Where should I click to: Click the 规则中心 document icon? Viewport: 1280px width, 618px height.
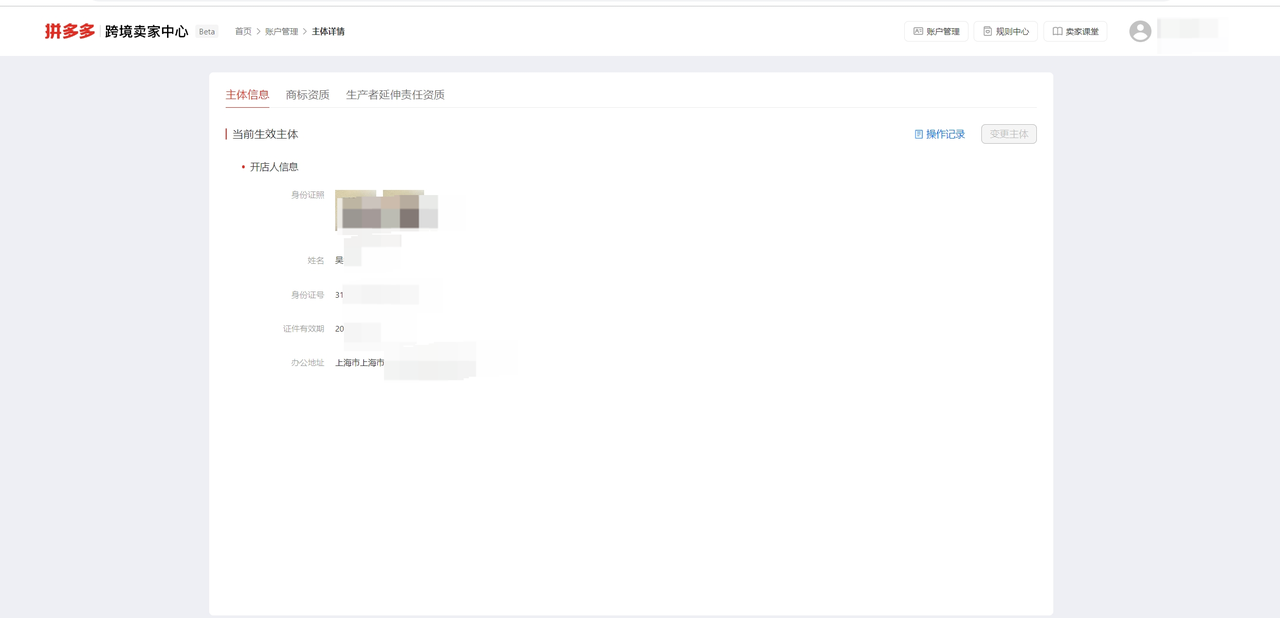[x=987, y=32]
